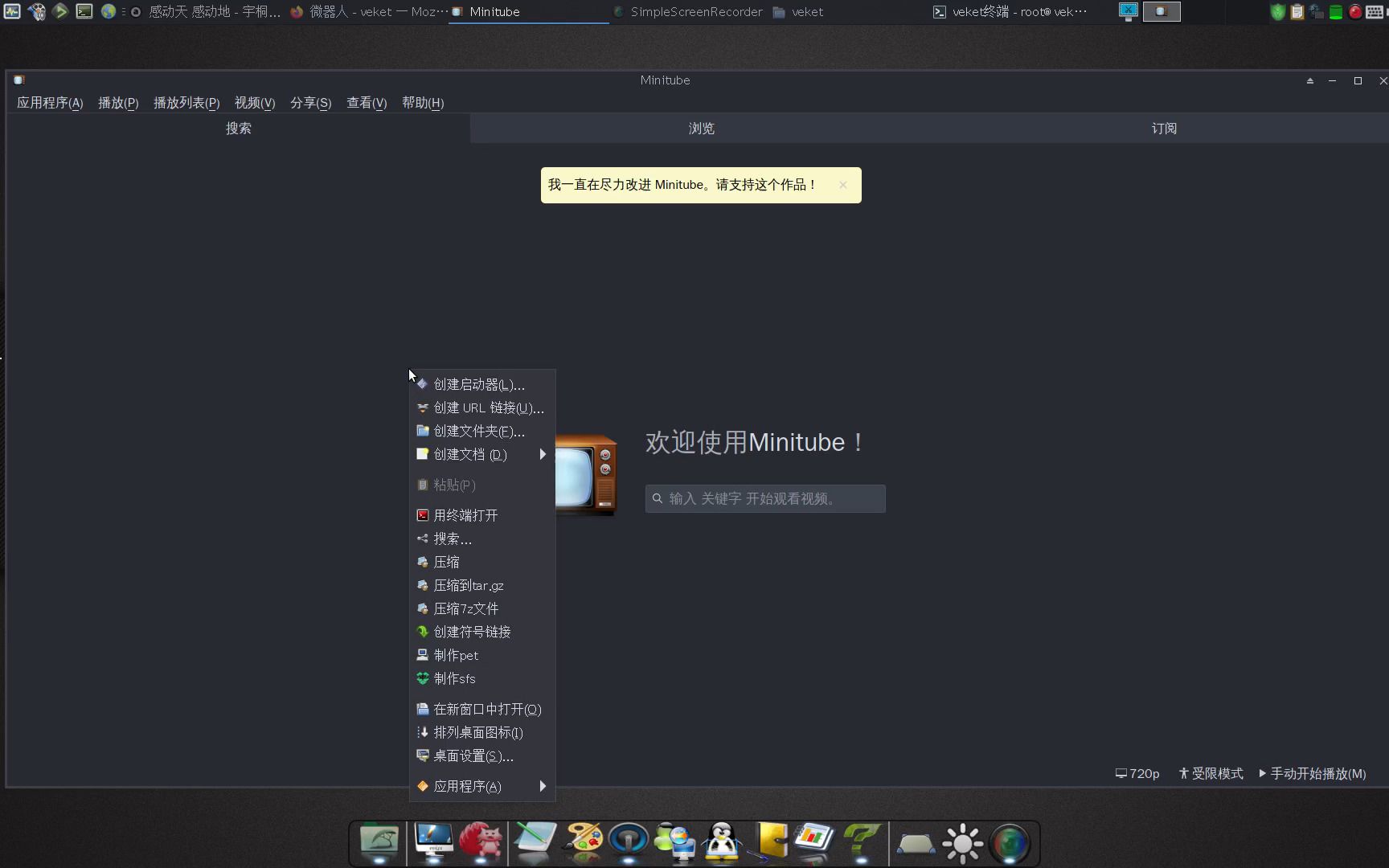Select 压缩7z文件 menu item
Screen dimensions: 1389x868
tap(482, 608)
